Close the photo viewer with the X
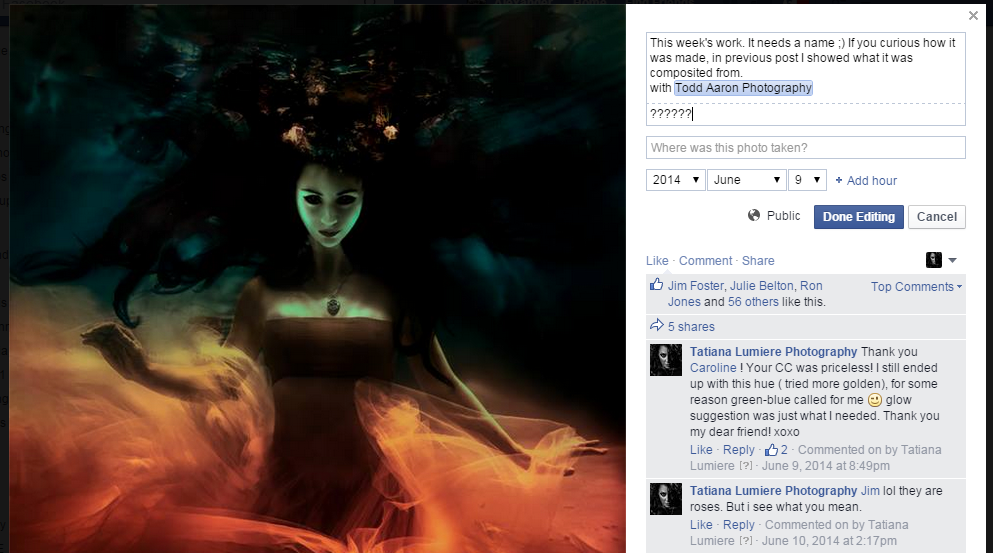This screenshot has height=553, width=993. point(973,15)
